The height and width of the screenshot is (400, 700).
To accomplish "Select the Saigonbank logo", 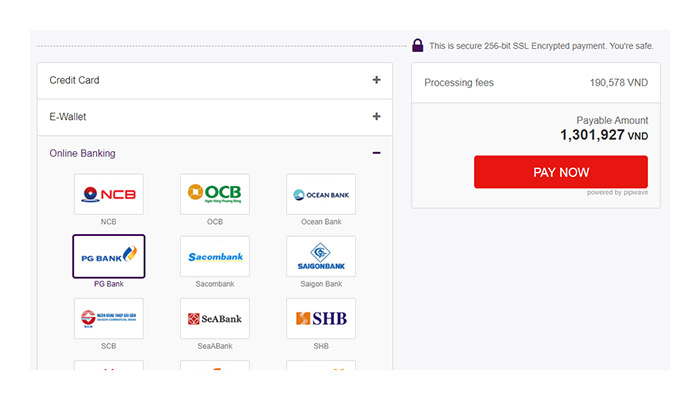I will 321,256.
